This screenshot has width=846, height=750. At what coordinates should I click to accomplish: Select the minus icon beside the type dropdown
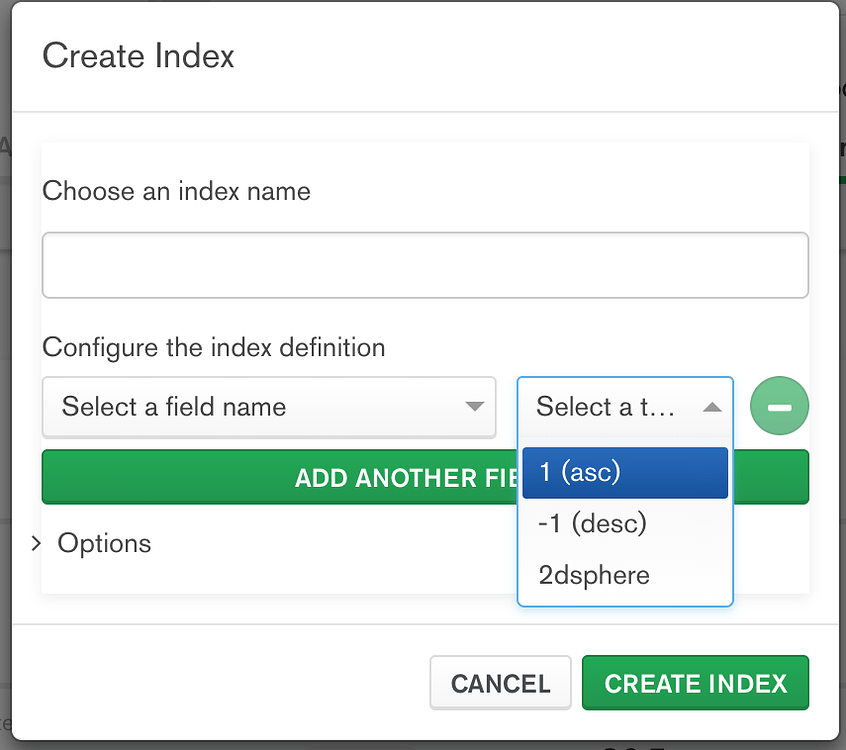click(x=779, y=406)
